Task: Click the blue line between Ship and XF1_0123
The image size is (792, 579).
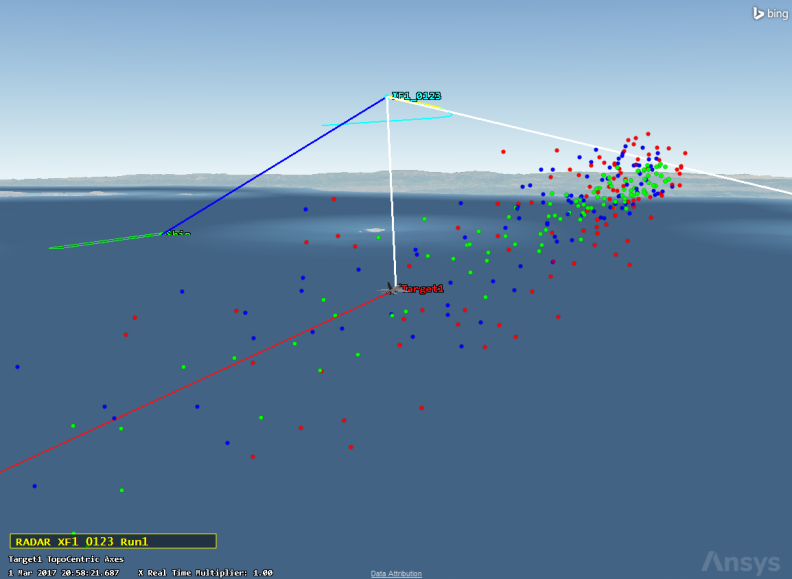Action: click(275, 165)
